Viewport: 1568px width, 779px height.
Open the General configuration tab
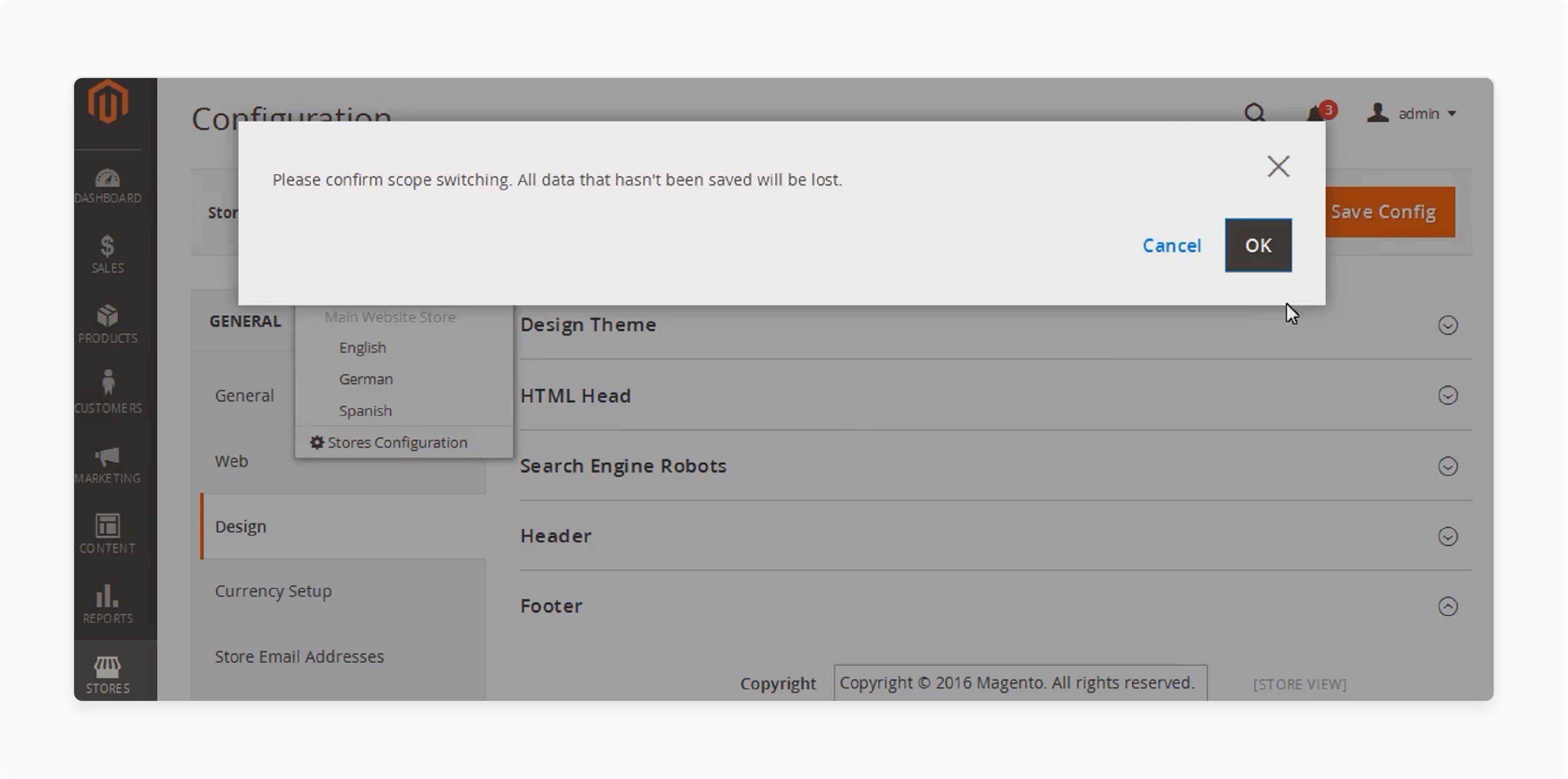(x=244, y=395)
